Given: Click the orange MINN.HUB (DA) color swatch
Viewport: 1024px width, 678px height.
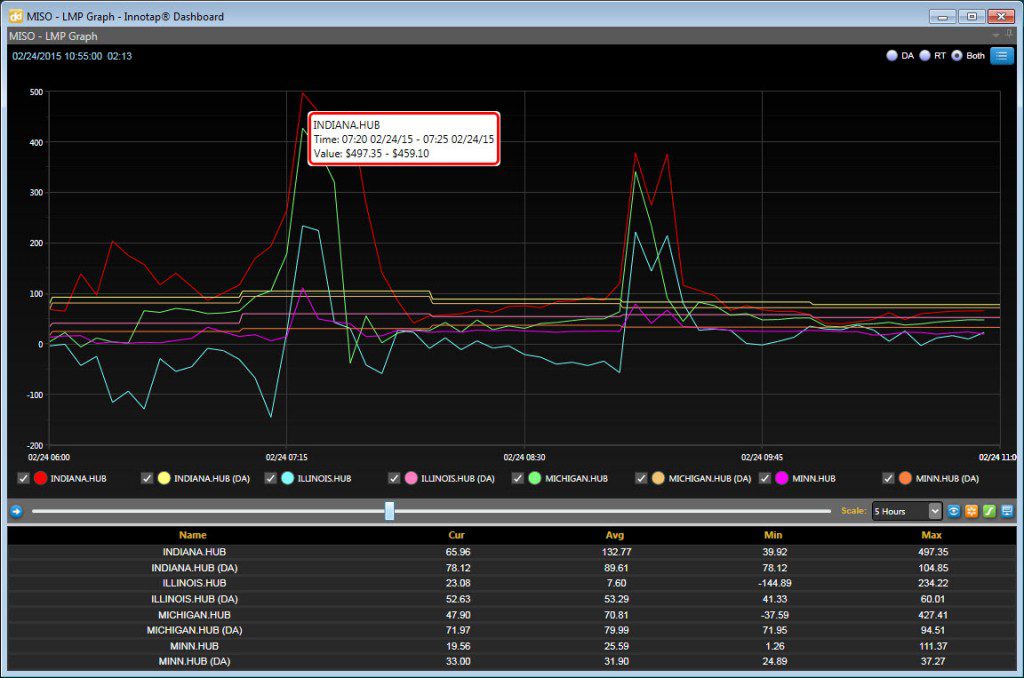Looking at the screenshot, I should pos(905,478).
